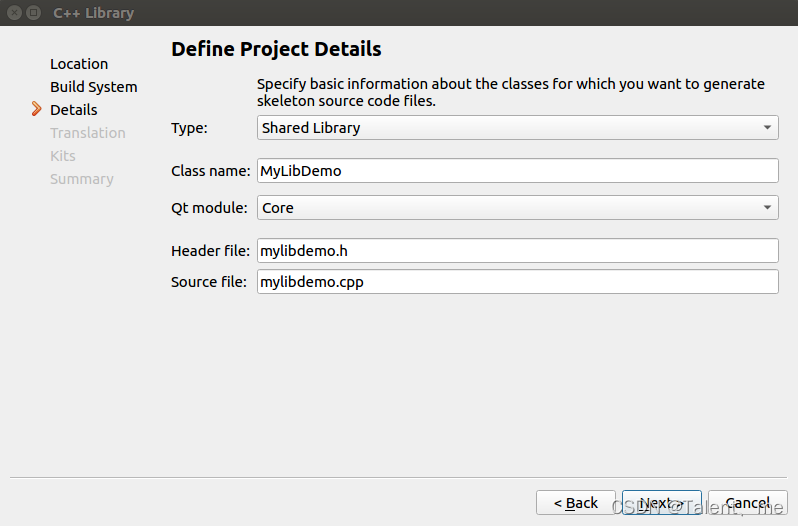Image resolution: width=798 pixels, height=526 pixels.
Task: Open the Type dropdown showing Shared Library
Action: (517, 128)
